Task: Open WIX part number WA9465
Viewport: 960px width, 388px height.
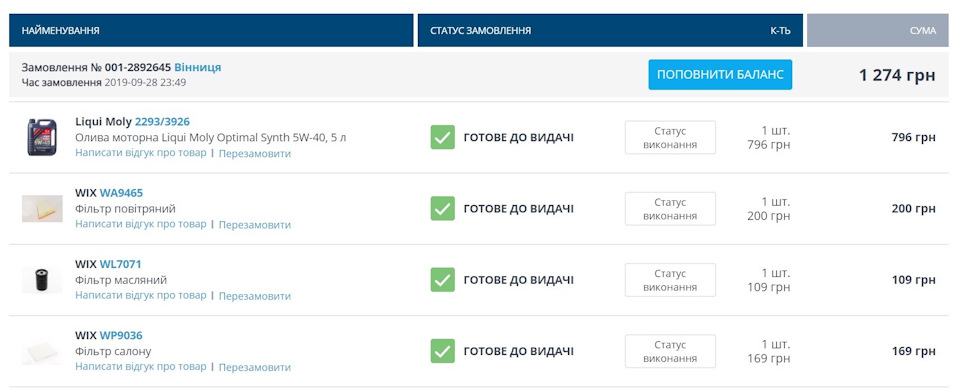Action: pyautogui.click(x=121, y=193)
